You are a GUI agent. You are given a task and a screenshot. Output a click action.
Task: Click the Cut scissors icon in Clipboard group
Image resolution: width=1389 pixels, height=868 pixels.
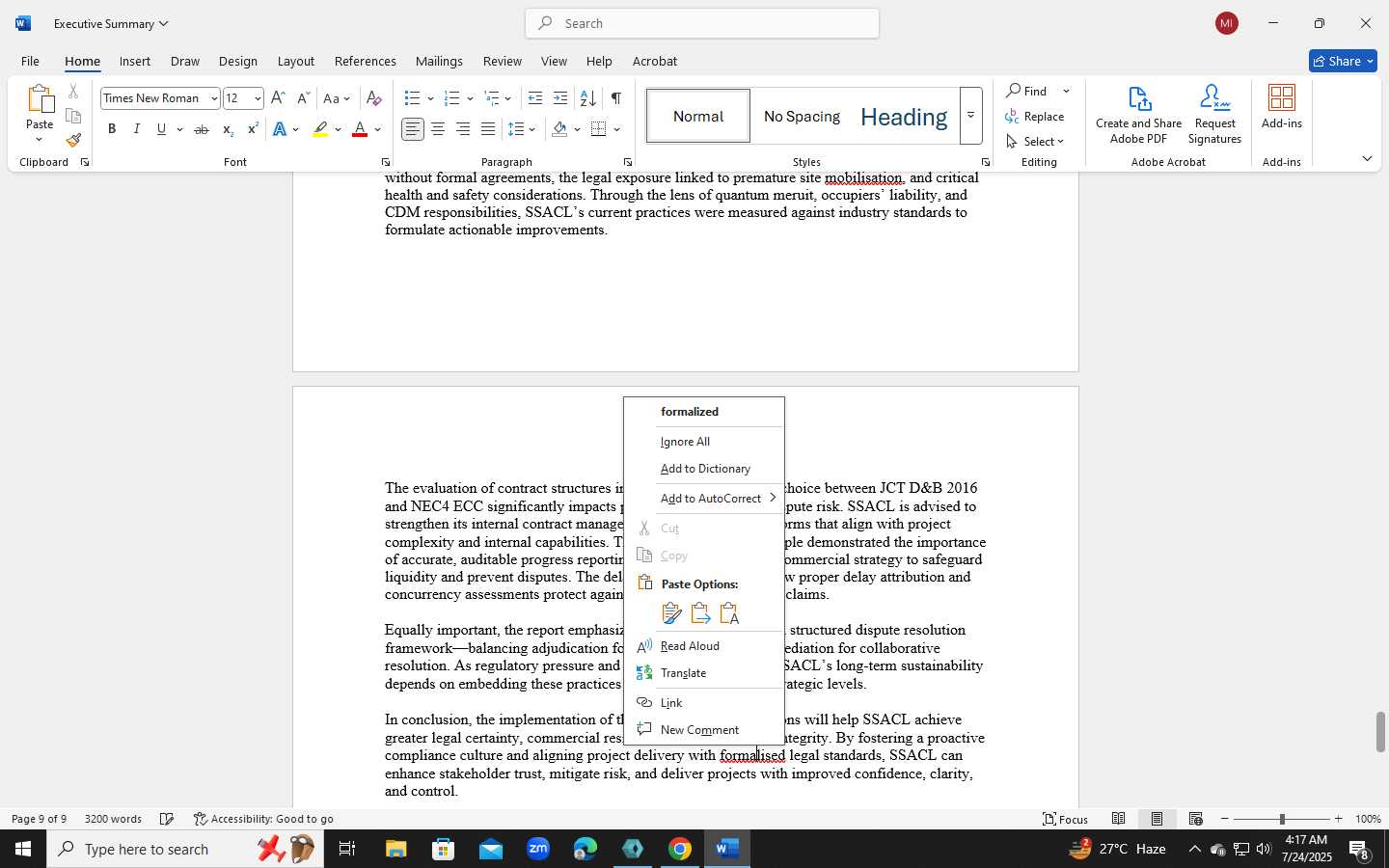pos(73,92)
